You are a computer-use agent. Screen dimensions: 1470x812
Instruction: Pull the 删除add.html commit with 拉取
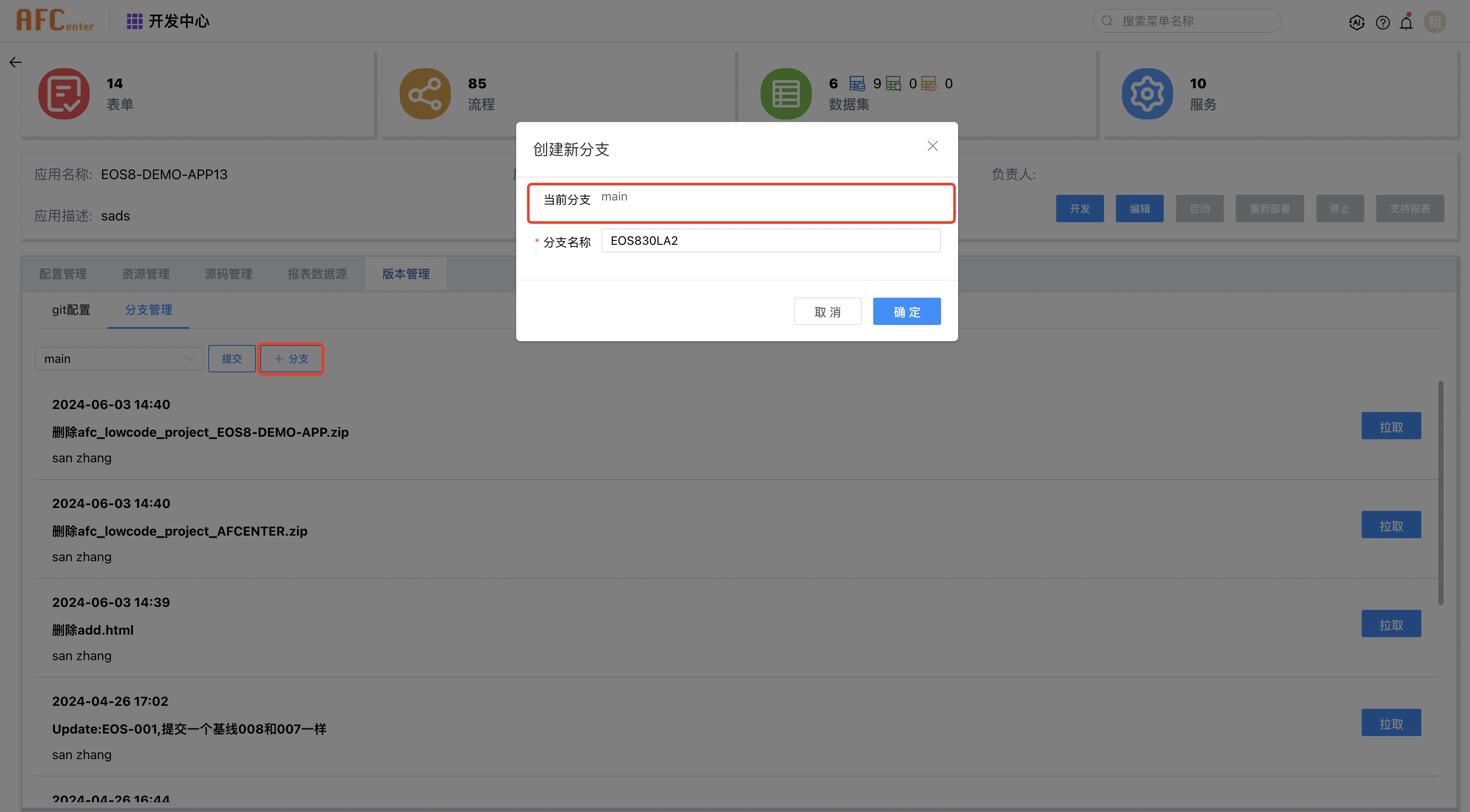click(1391, 623)
